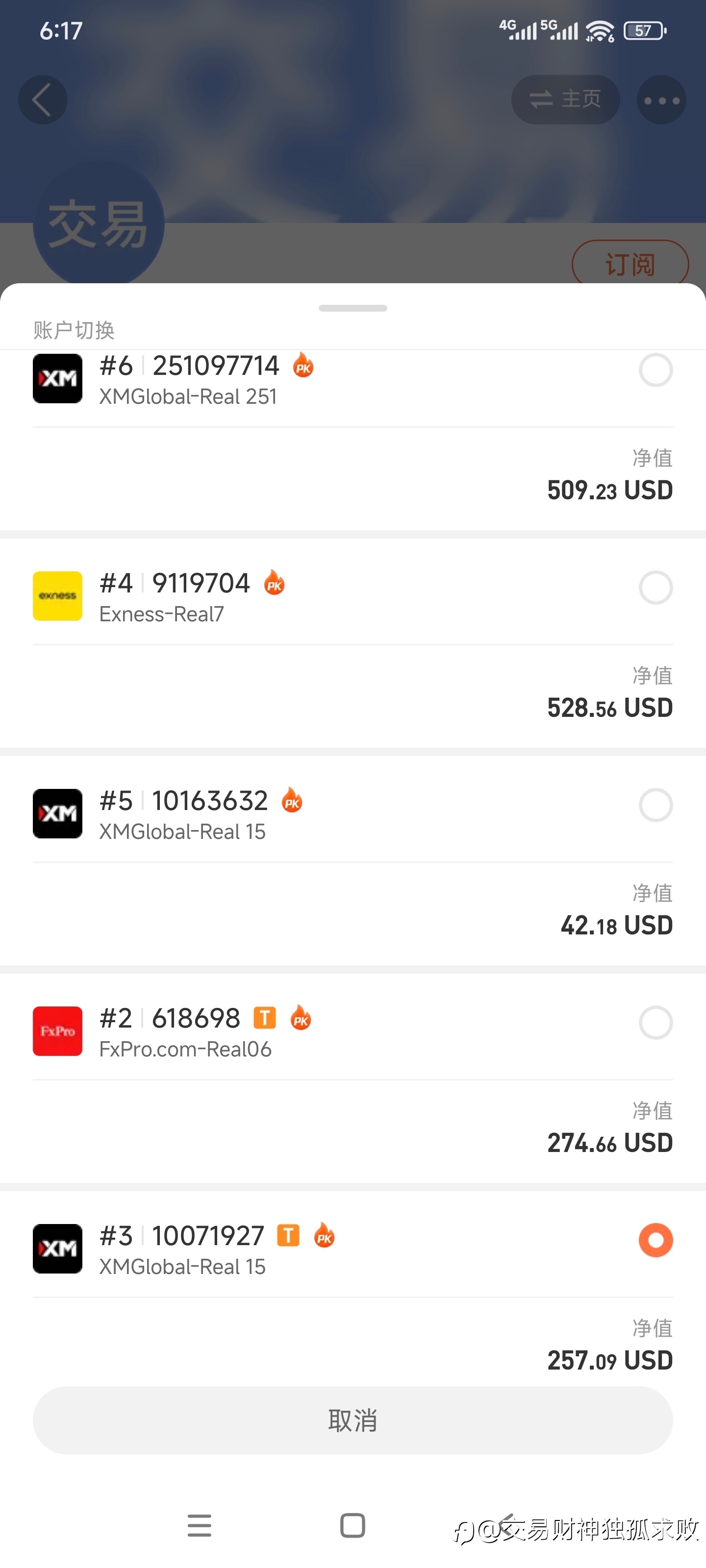The image size is (706, 1568).
Task: Tap the XM logo for account #5
Action: tap(57, 813)
